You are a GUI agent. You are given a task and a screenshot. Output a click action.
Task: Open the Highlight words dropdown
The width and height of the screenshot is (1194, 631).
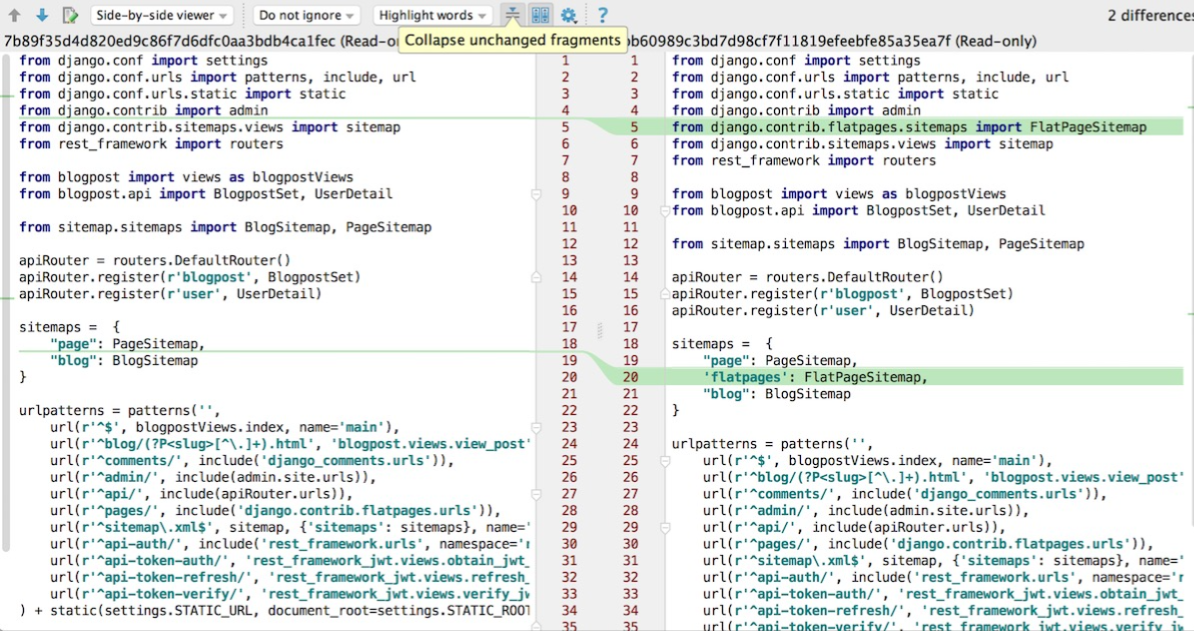click(x=434, y=14)
